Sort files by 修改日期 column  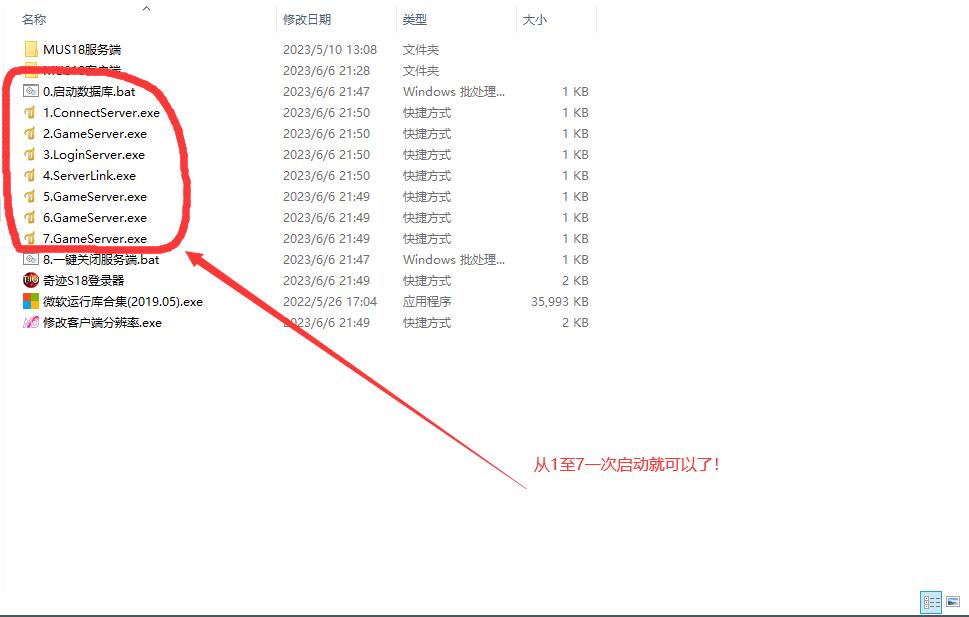click(x=307, y=19)
